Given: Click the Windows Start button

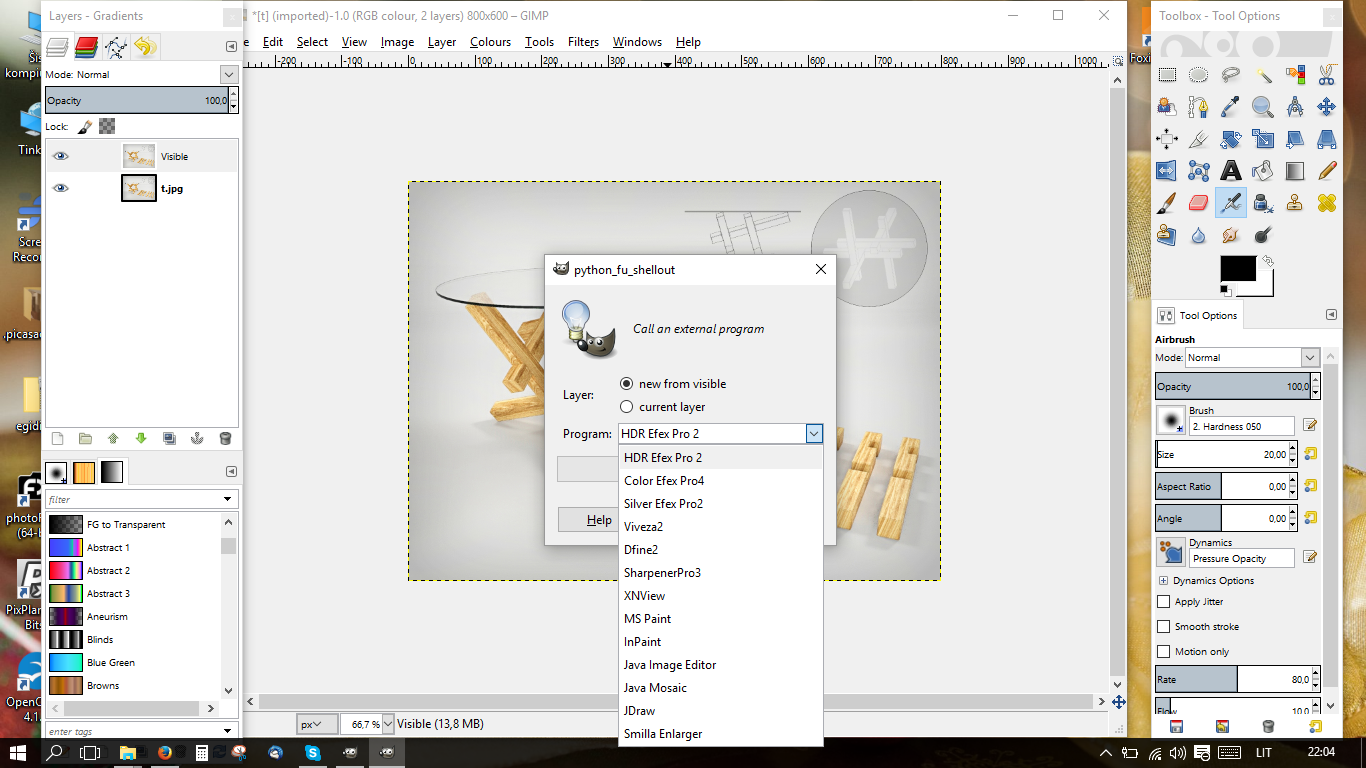Looking at the screenshot, I should (18, 753).
